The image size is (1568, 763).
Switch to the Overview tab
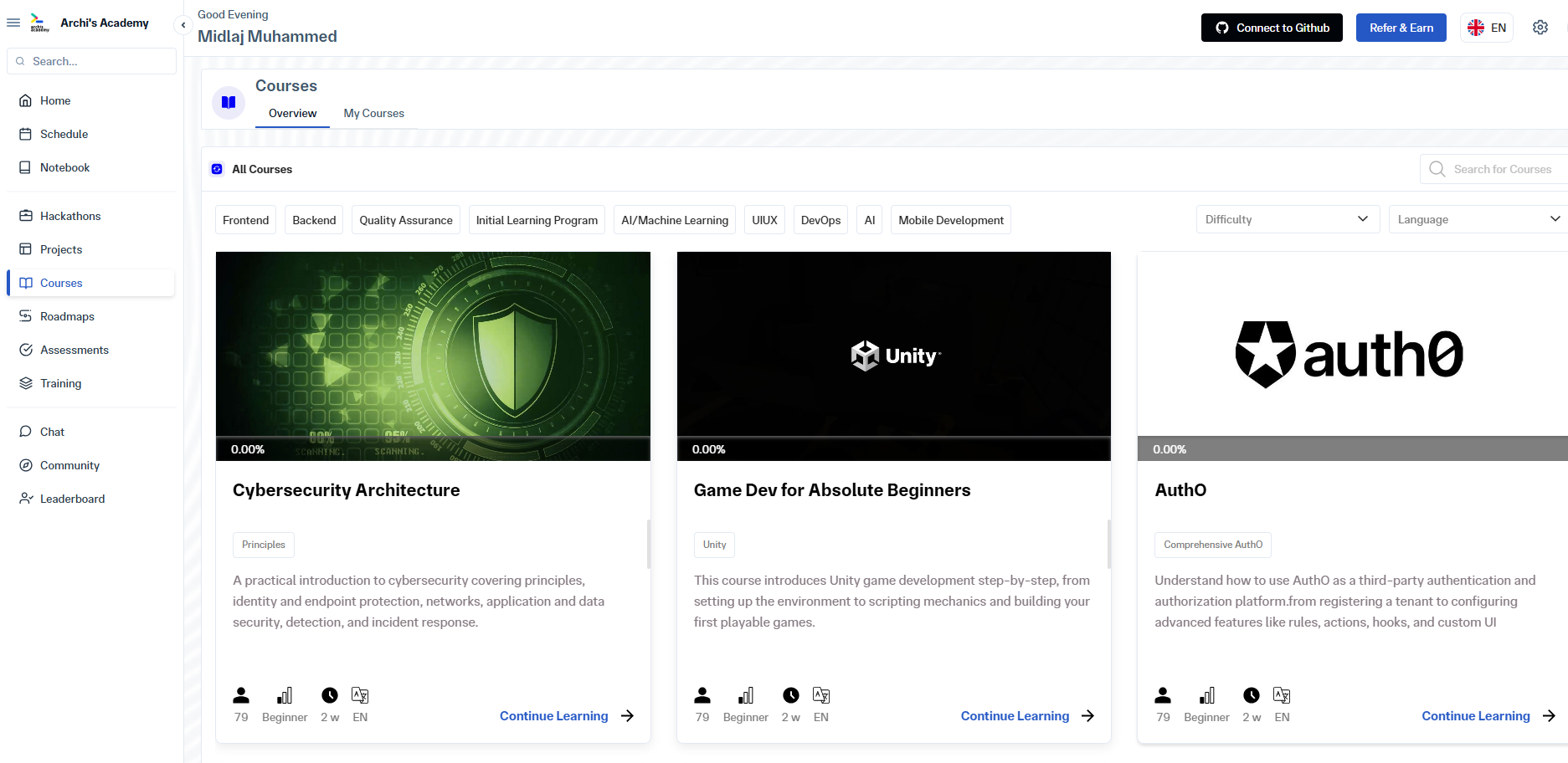pos(292,114)
